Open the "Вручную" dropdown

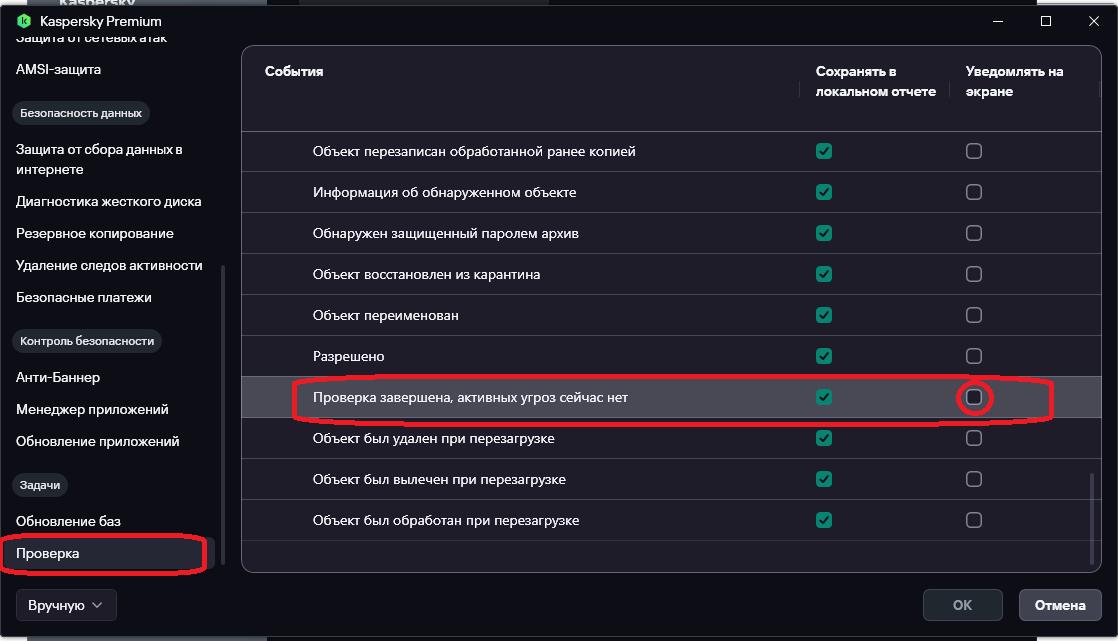(66, 605)
